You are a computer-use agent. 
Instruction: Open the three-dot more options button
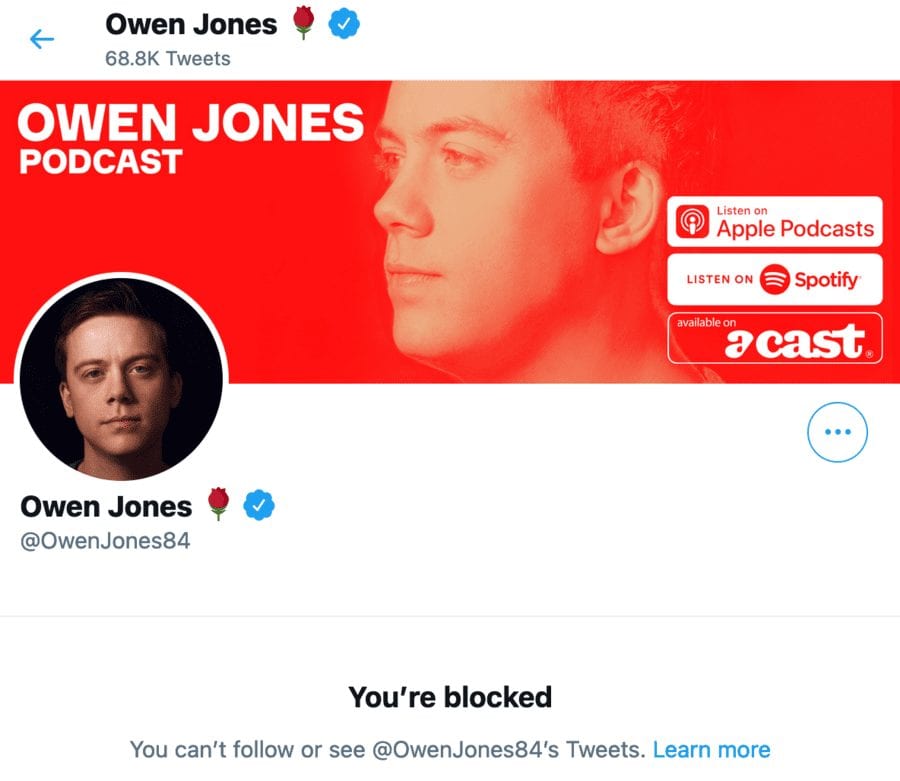[837, 432]
